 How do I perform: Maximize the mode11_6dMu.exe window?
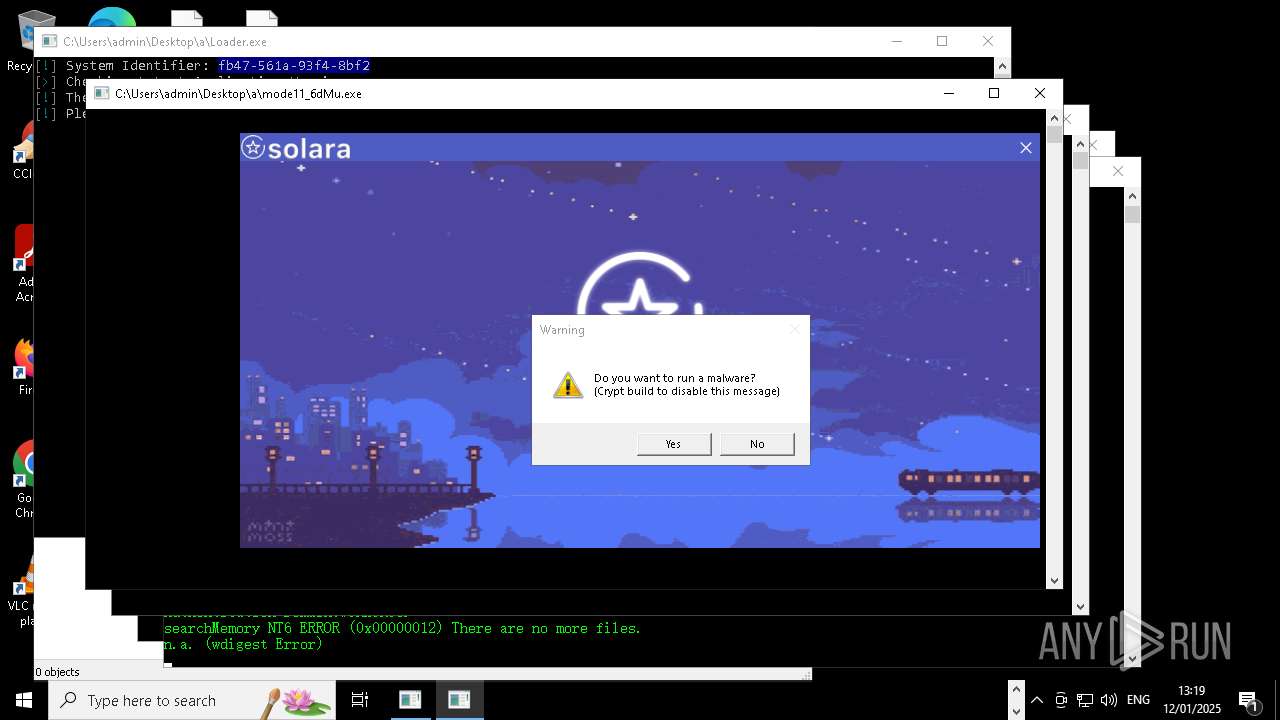click(994, 93)
